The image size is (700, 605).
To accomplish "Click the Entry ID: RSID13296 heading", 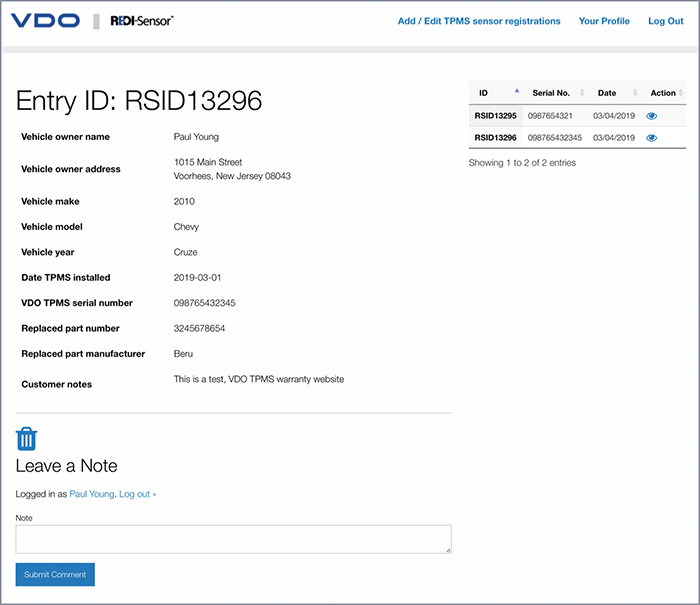I will 139,100.
